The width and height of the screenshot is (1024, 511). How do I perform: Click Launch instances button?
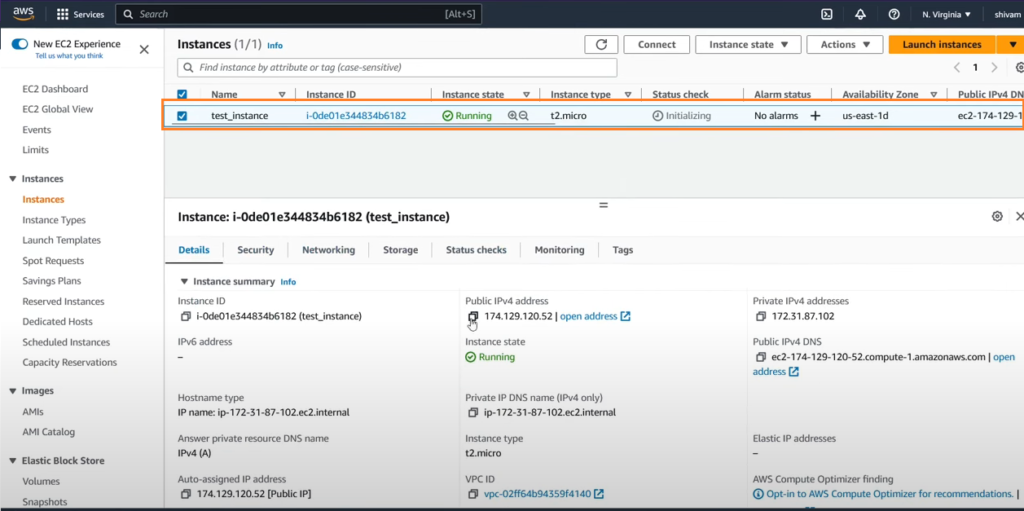pos(942,44)
